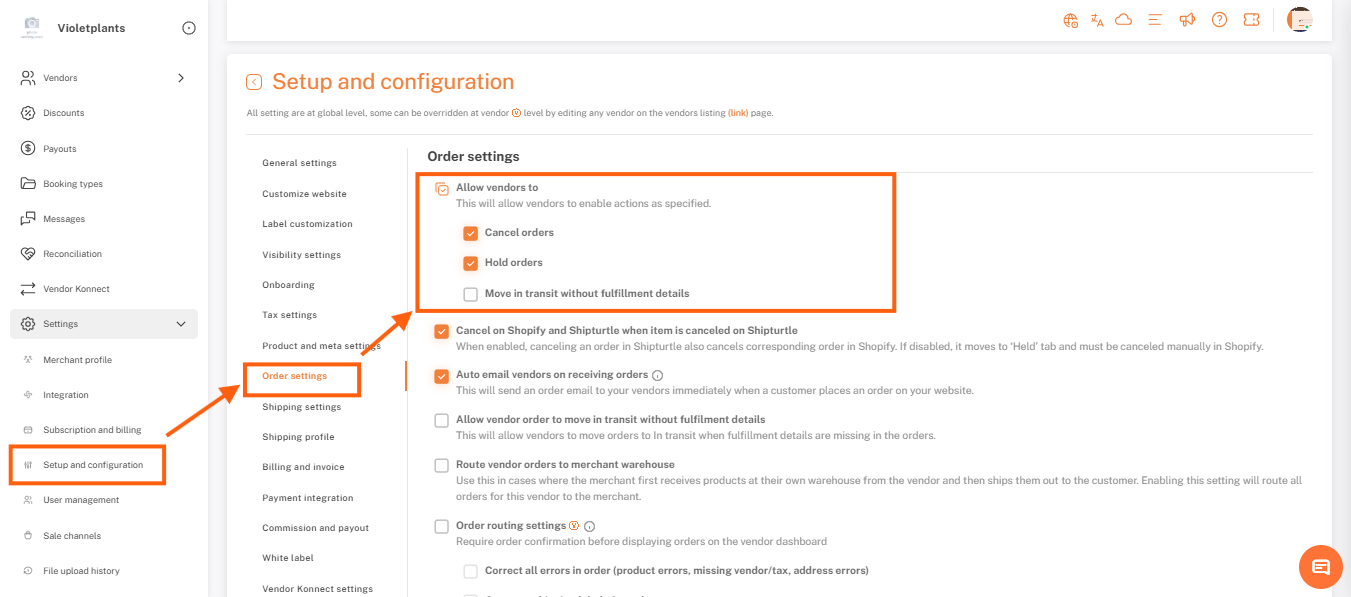1351x597 pixels.
Task: Click the megaphone announcements icon
Action: coord(1187,20)
